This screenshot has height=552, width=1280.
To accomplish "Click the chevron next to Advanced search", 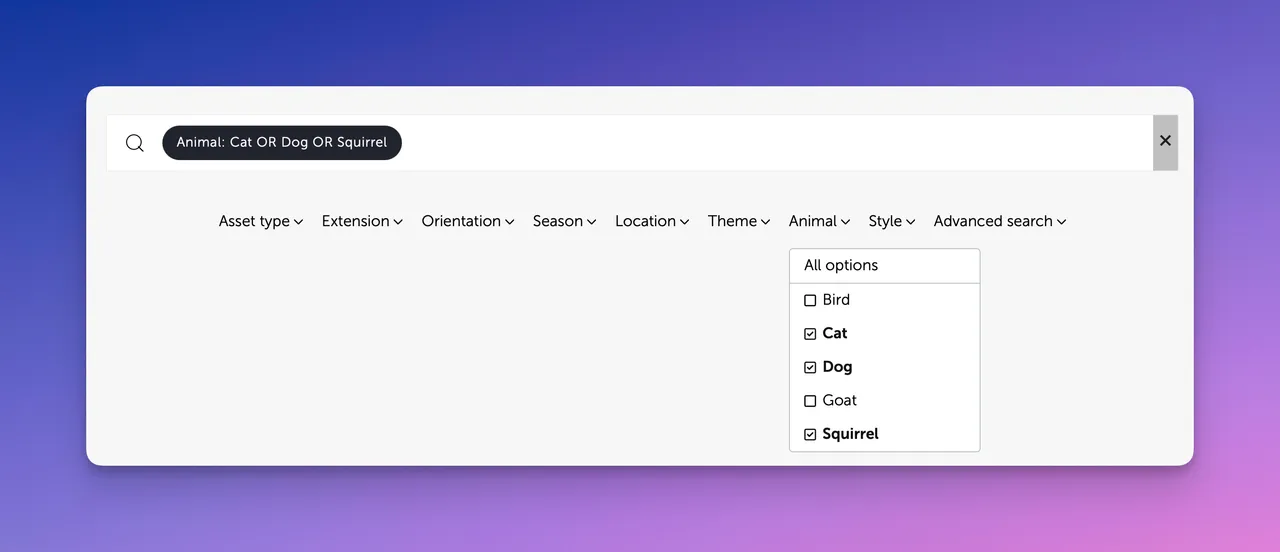I will tap(1061, 222).
